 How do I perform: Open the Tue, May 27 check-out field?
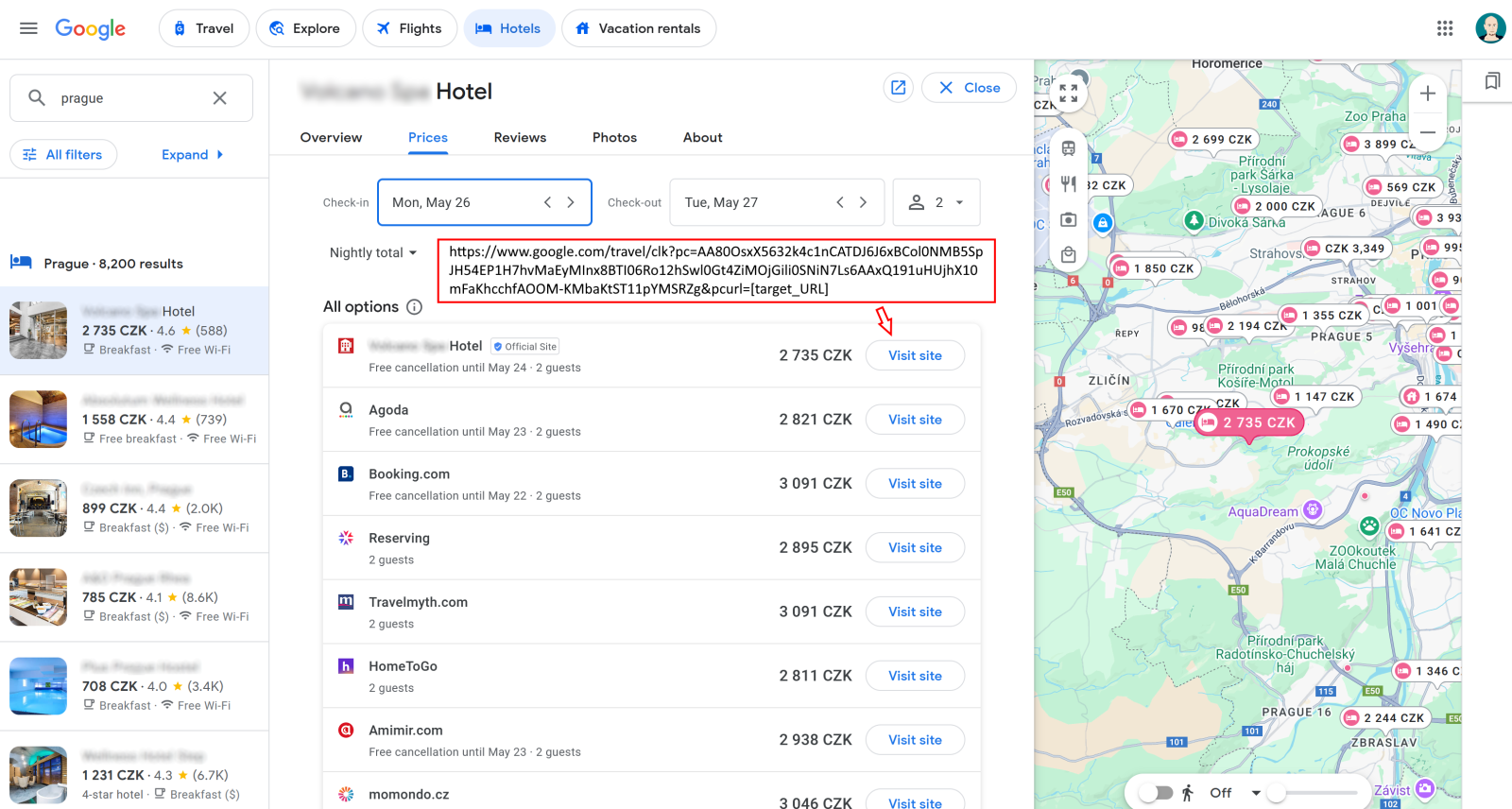click(777, 202)
